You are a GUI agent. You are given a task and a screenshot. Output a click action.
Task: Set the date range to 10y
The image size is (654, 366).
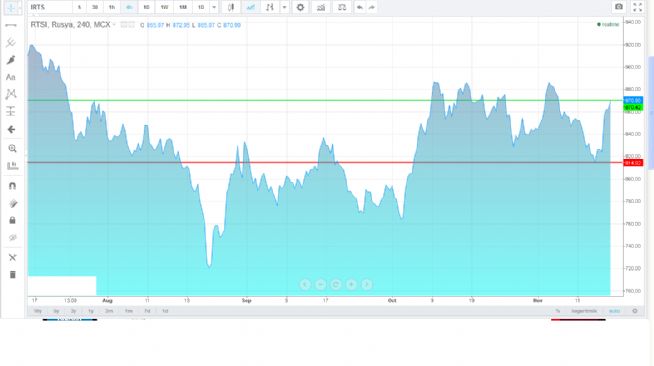point(38,311)
